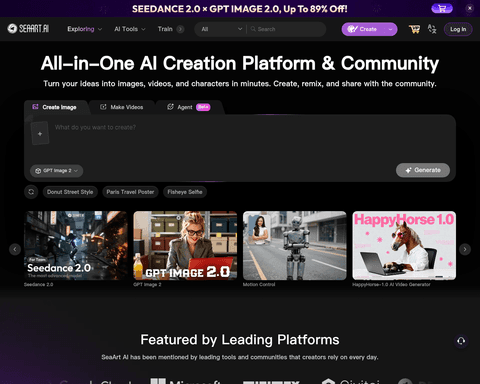
Task: Click the 'Motion Control' caption text
Action: click(x=259, y=284)
